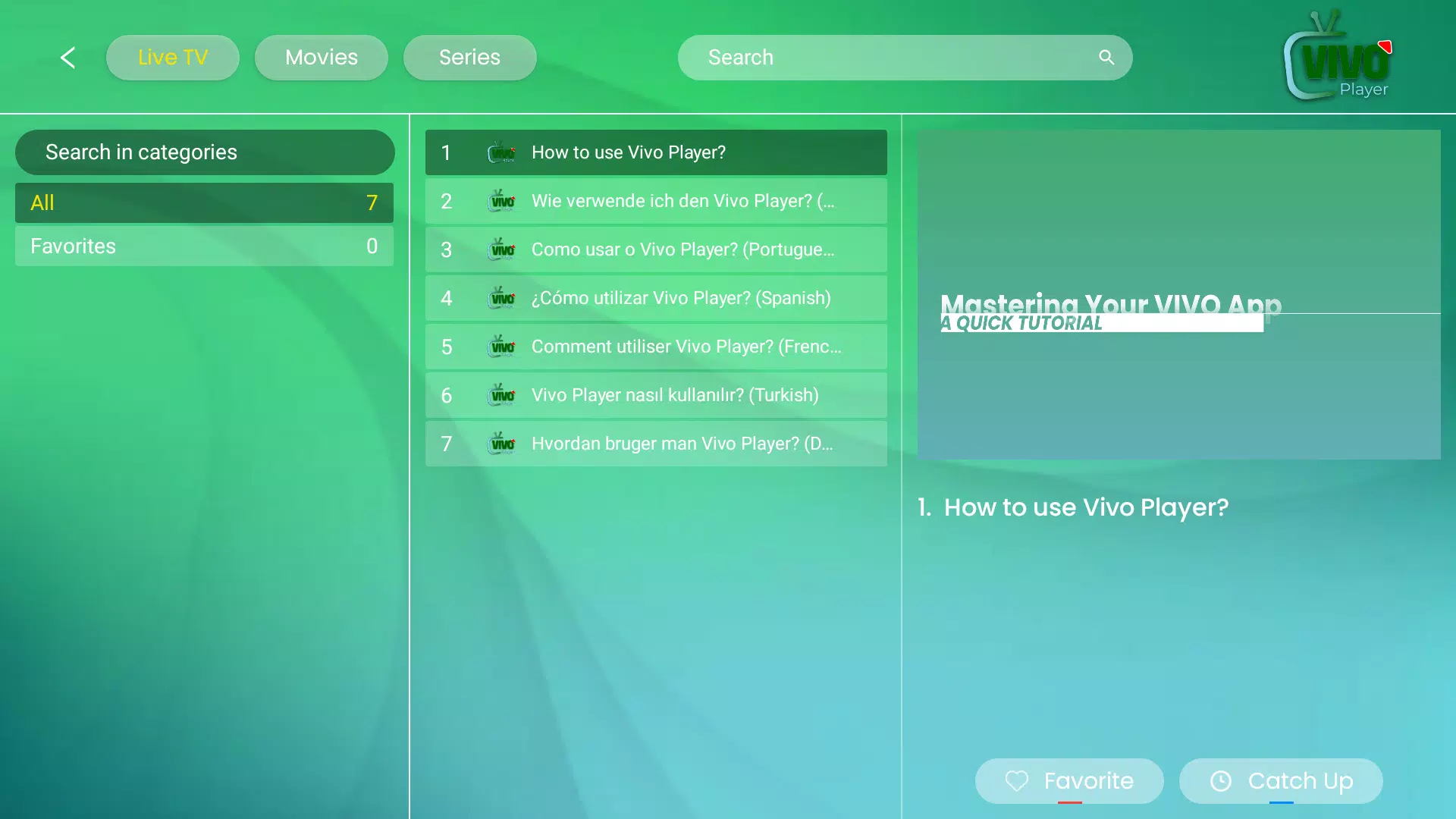The image size is (1456, 819).
Task: Click the Vivo logo icon beside 'How to use Vivo Player?'
Action: (x=501, y=152)
